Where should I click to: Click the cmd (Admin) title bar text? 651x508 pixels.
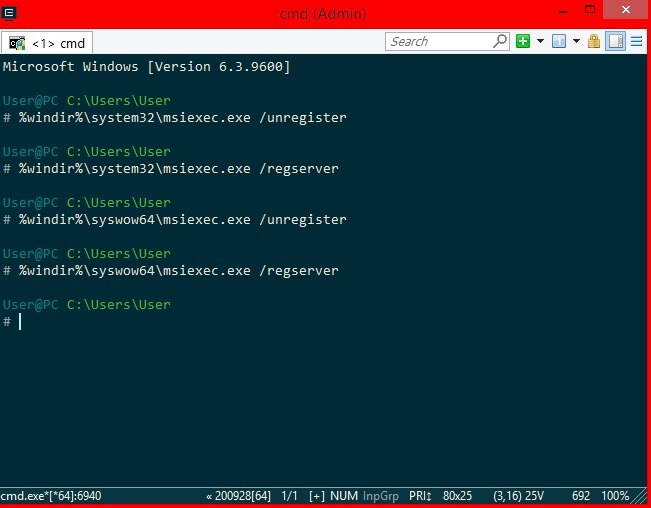click(323, 14)
